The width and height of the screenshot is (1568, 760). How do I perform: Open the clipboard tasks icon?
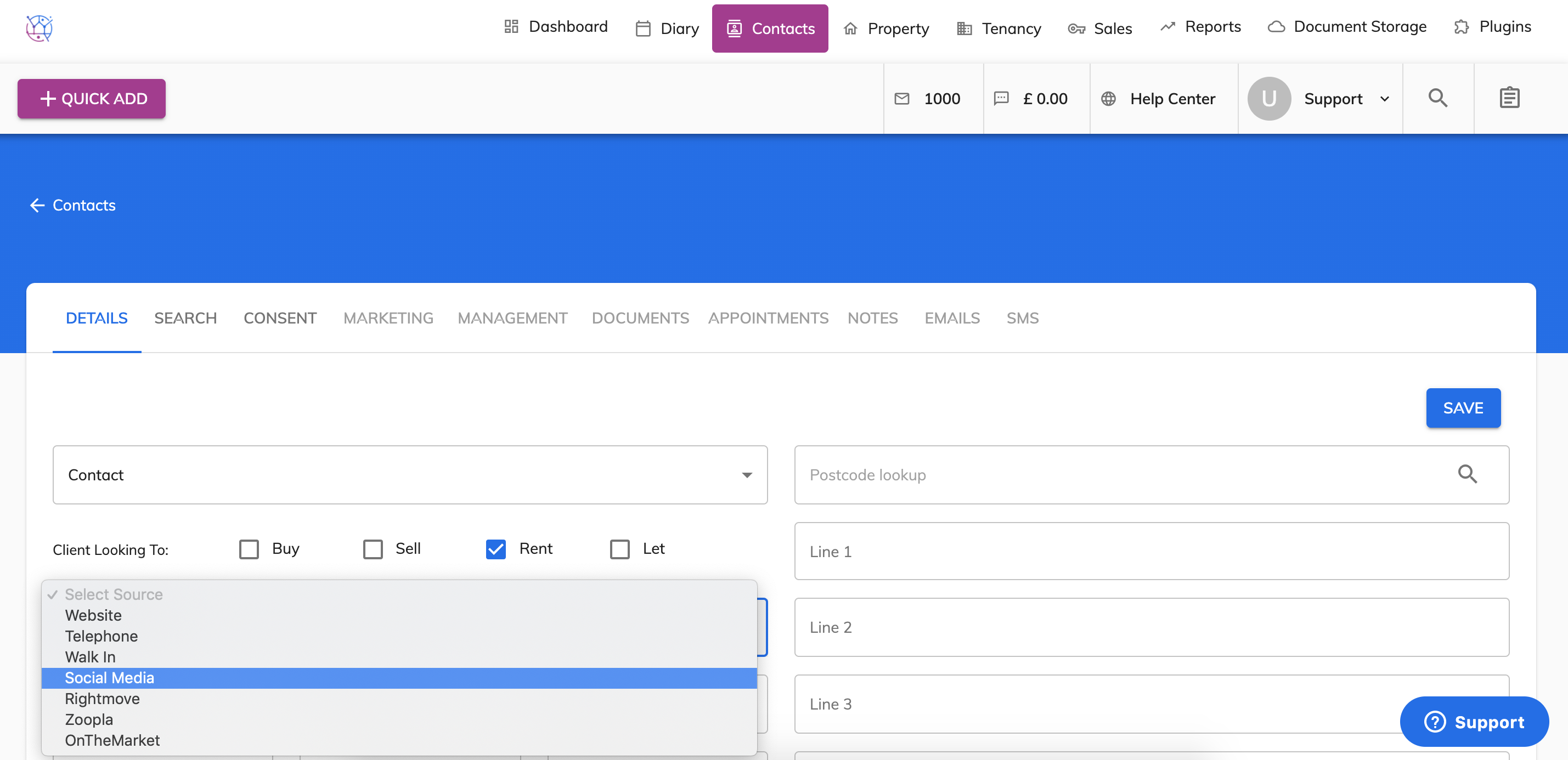click(x=1509, y=98)
